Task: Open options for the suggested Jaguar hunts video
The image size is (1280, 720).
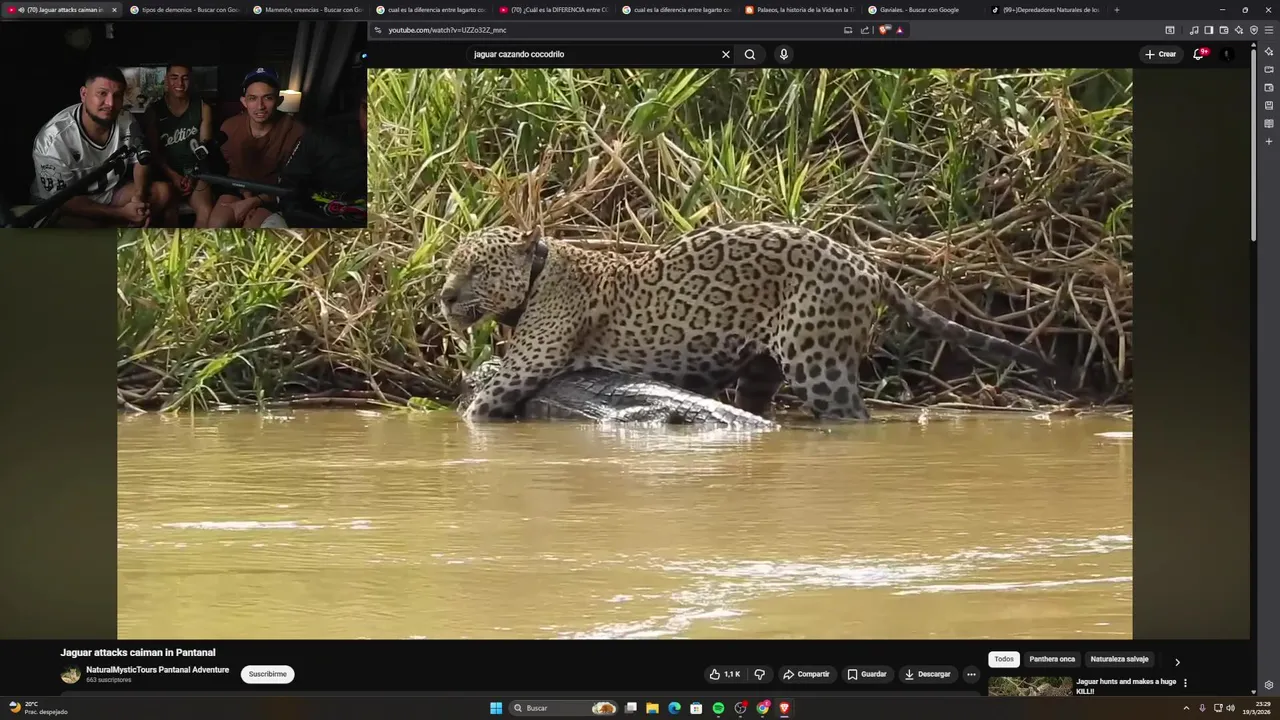Action: click(x=1185, y=683)
